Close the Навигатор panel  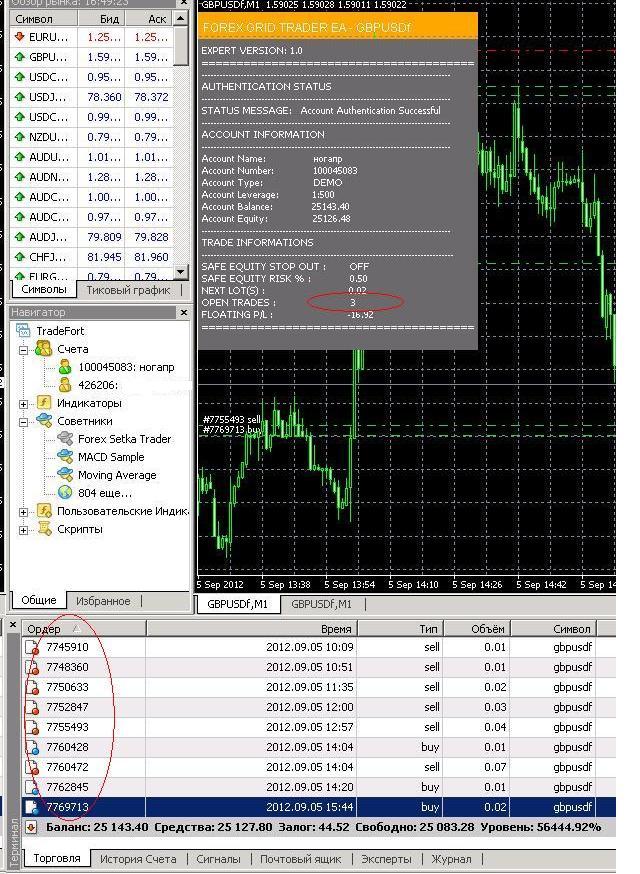(x=184, y=313)
